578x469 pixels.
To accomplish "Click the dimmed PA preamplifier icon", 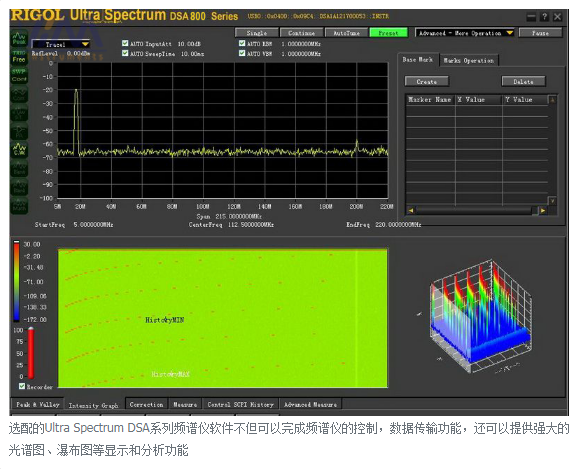I will [19, 131].
